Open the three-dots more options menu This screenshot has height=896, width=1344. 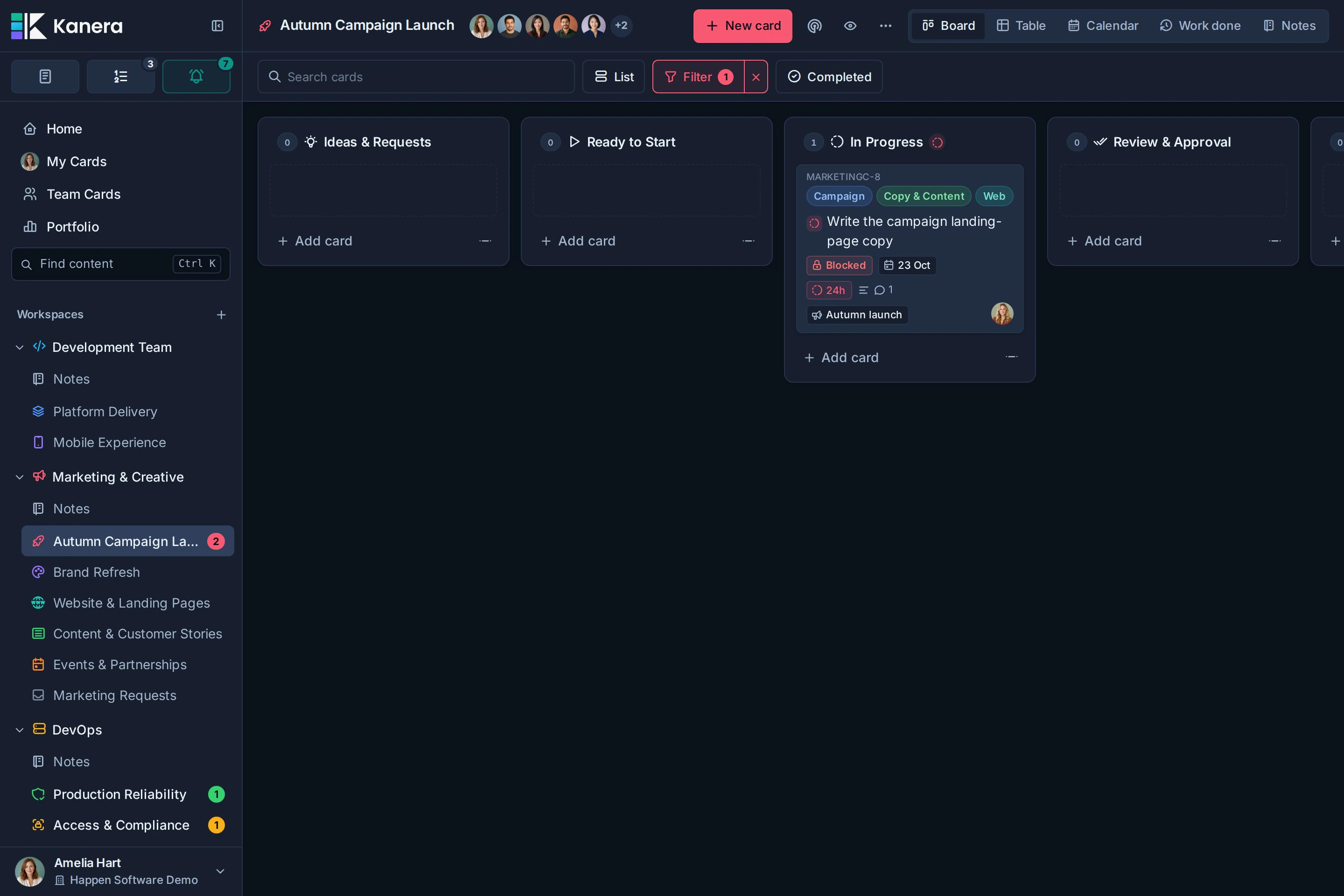pos(885,26)
